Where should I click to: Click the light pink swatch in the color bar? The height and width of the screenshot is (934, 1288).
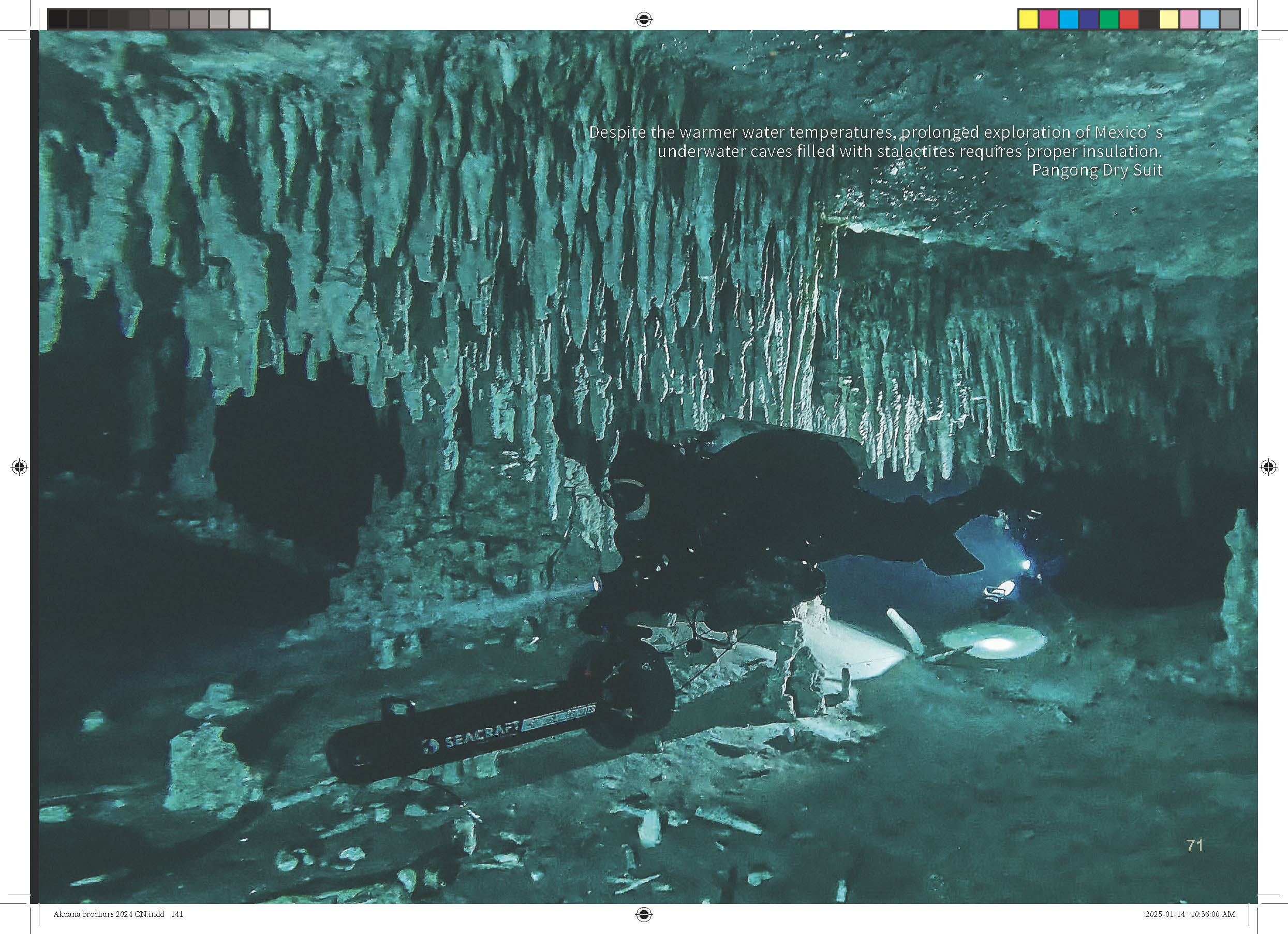click(x=1190, y=19)
